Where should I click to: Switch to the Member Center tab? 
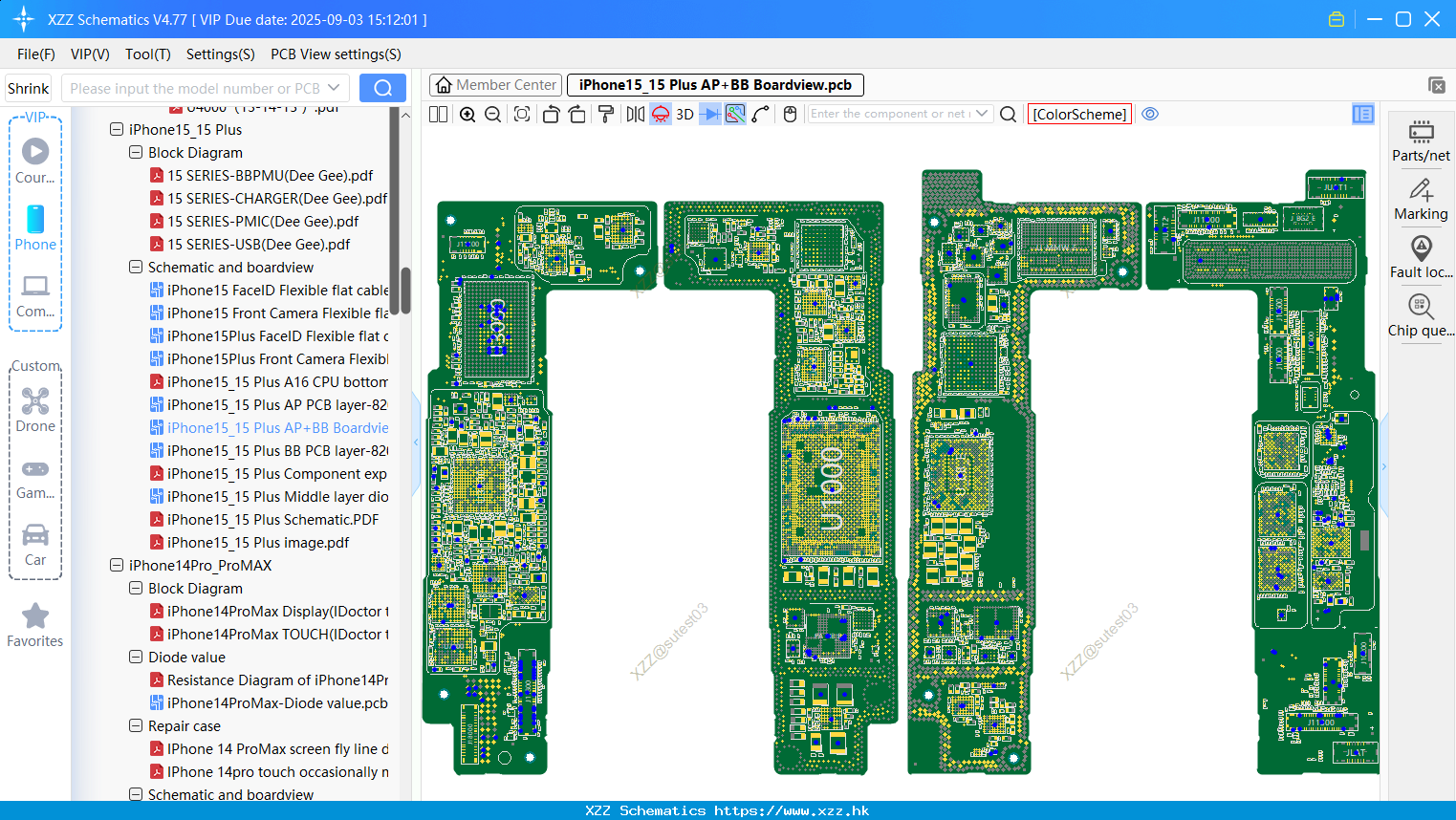pos(495,85)
